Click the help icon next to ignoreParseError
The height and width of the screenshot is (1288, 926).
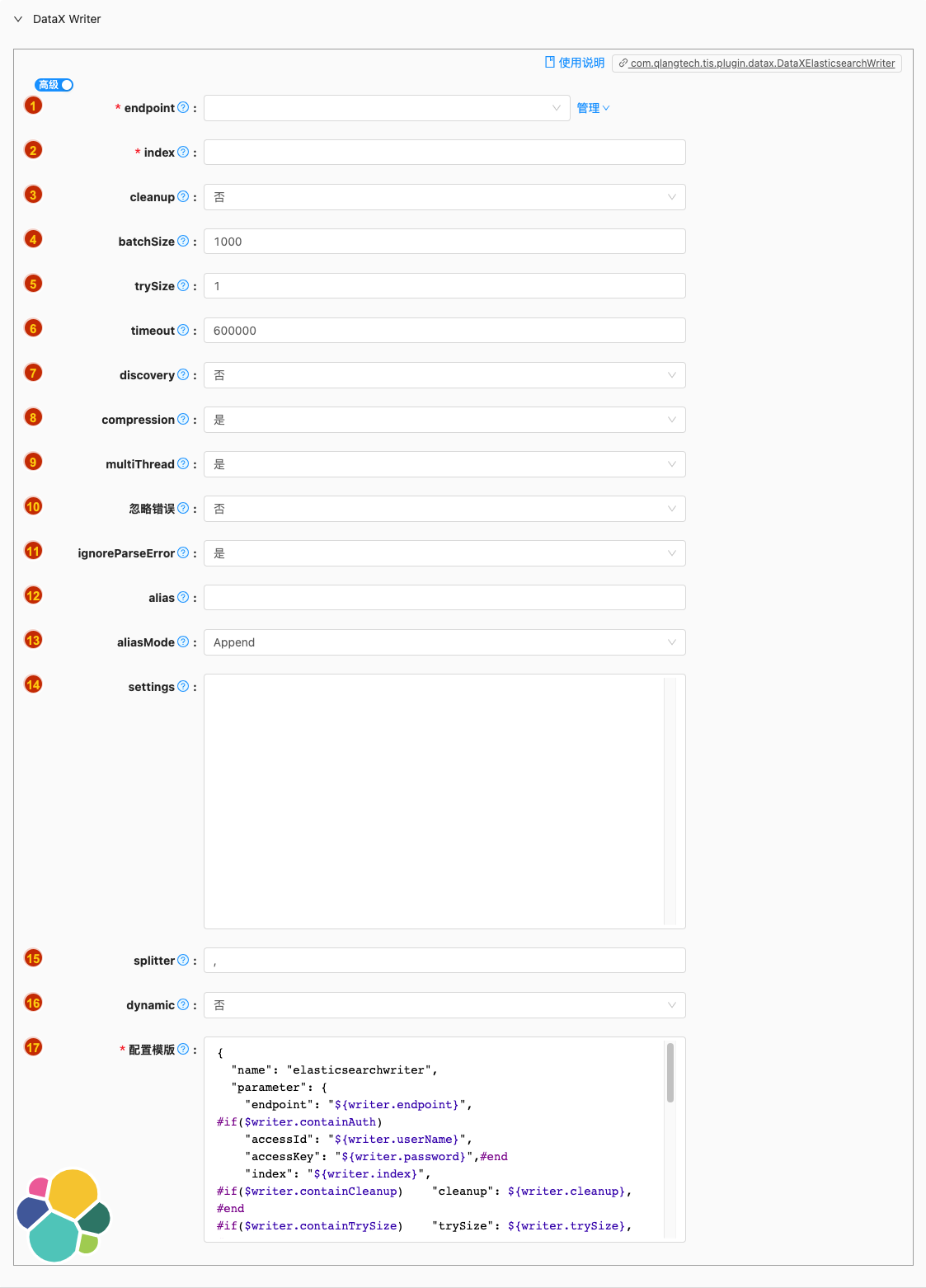(183, 552)
